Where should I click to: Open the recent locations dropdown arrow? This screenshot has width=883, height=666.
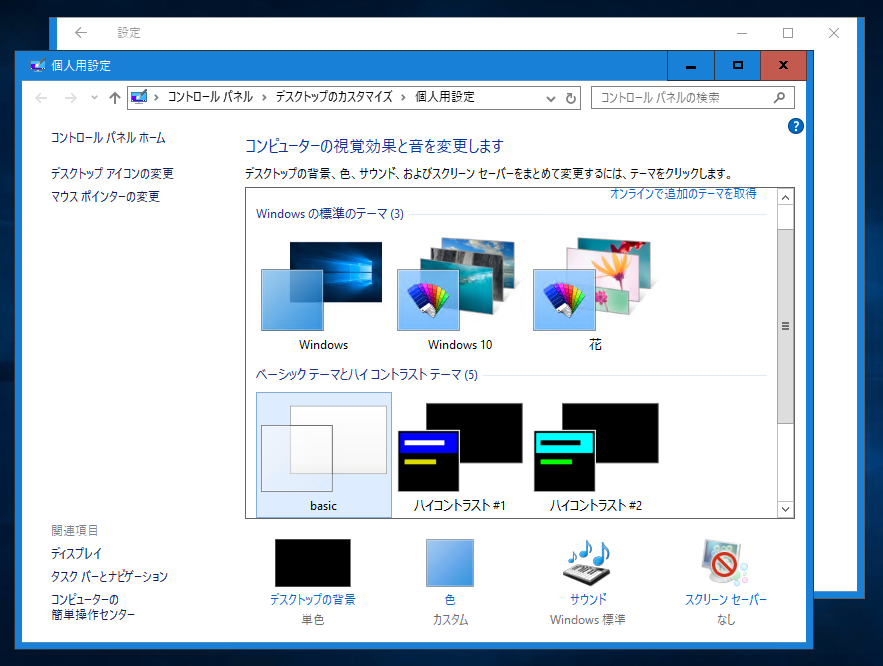[94, 98]
